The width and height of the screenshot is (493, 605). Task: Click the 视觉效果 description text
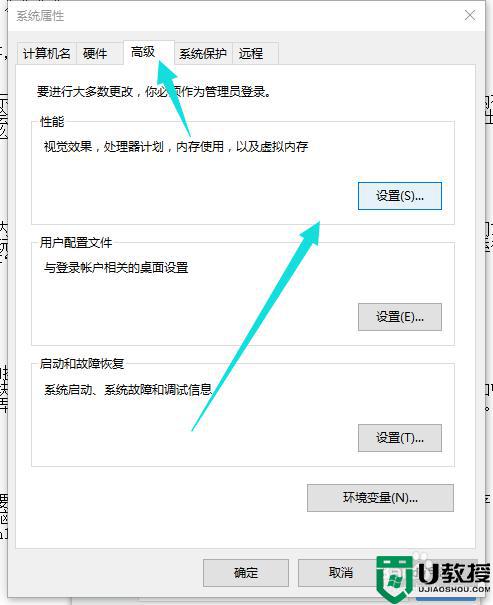[x=176, y=147]
